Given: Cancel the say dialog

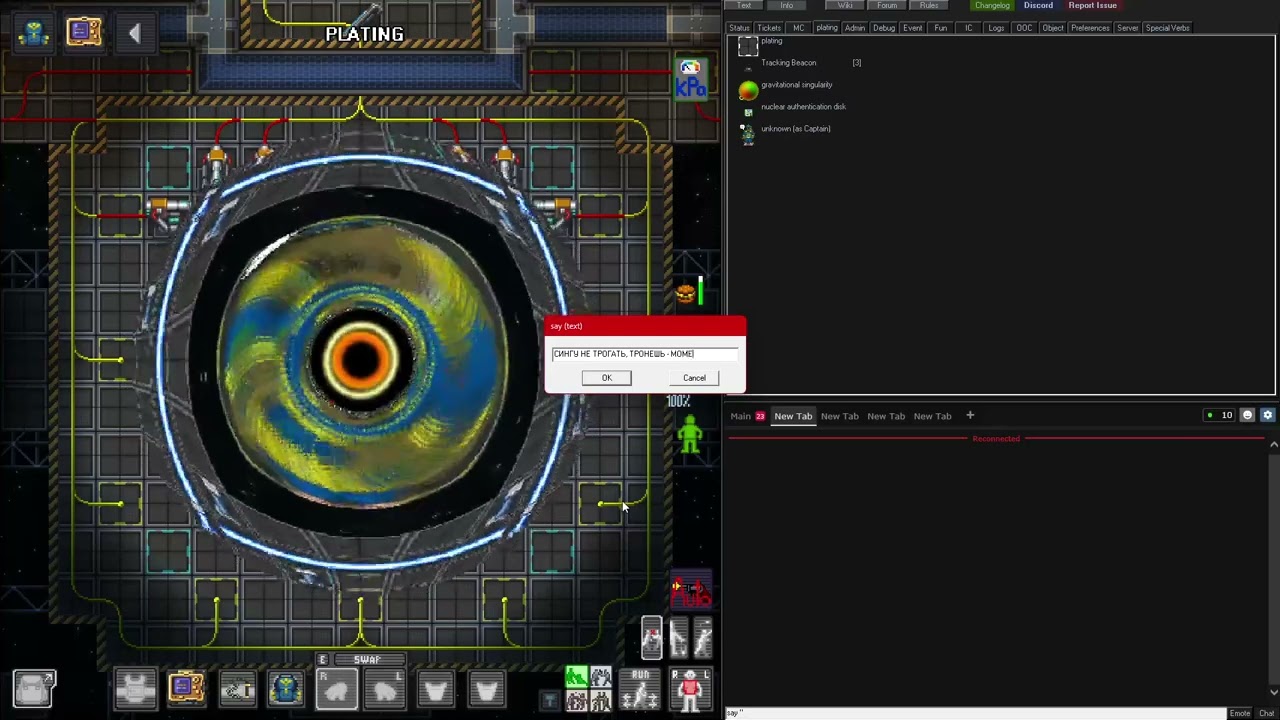Looking at the screenshot, I should pyautogui.click(x=694, y=378).
